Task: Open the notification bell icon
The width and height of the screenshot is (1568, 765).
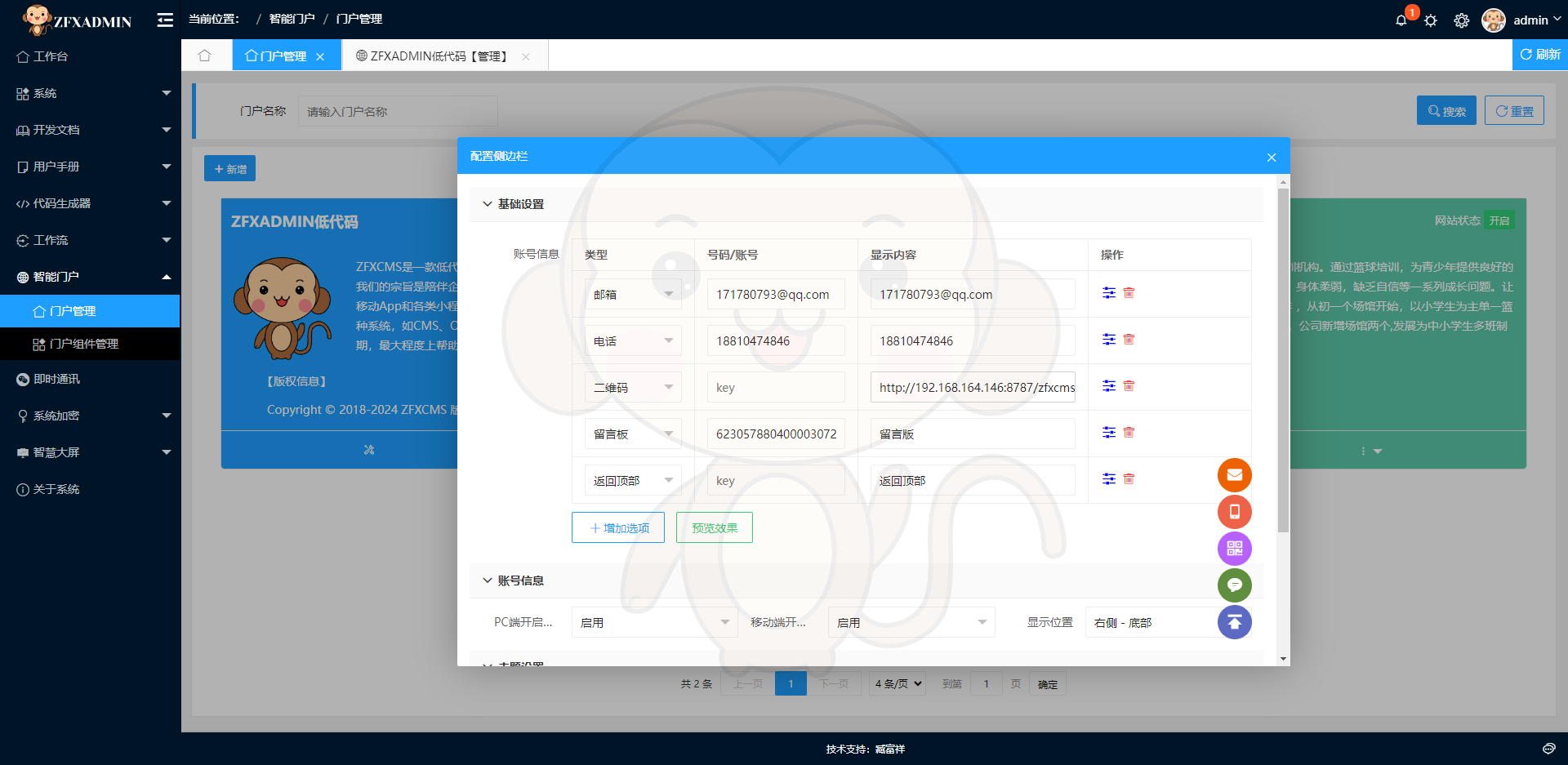Action: click(x=1401, y=20)
